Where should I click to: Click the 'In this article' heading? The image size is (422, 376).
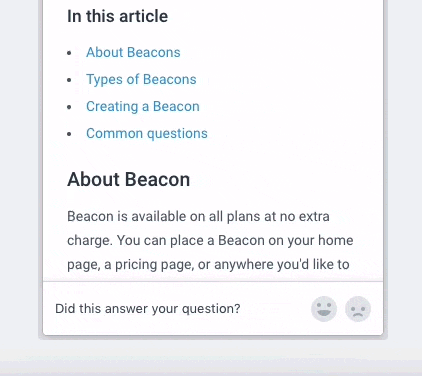point(117,16)
